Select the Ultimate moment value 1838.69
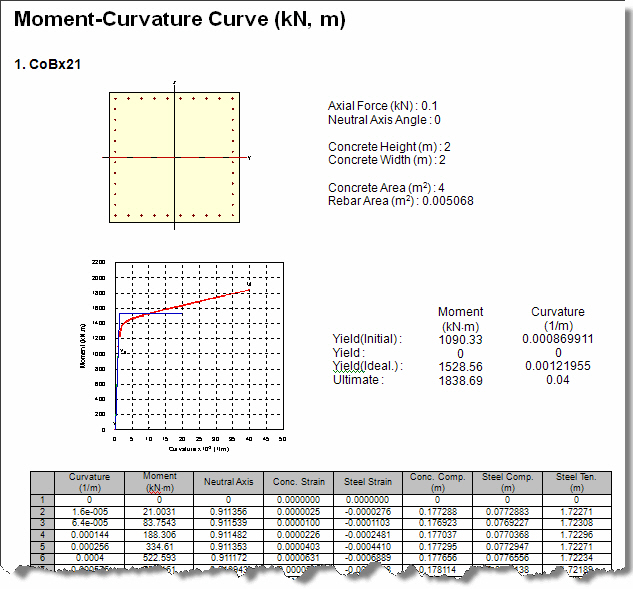633x589 pixels. tap(461, 380)
